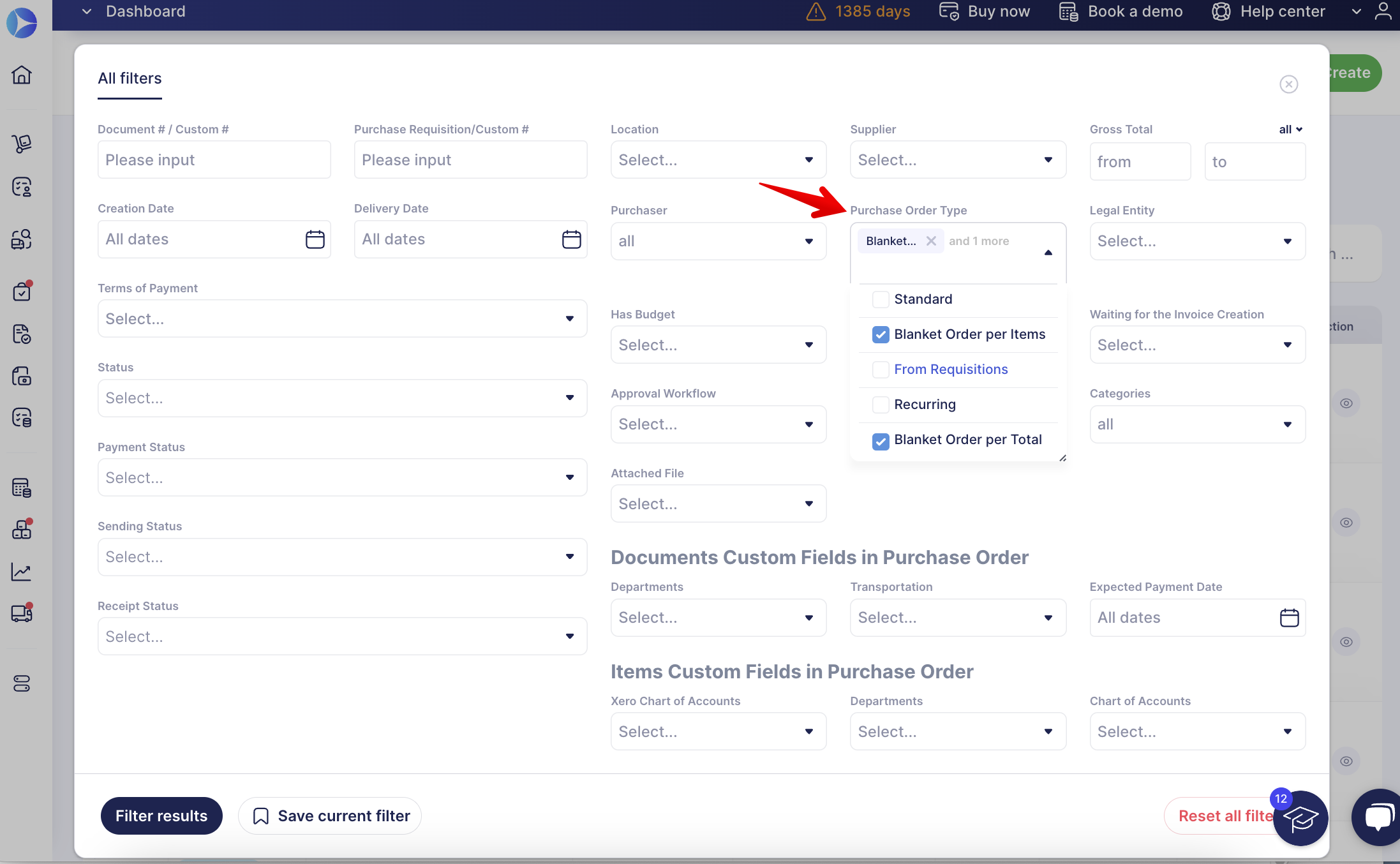Expand the Terms of Payment dropdown
Viewport: 1400px width, 864px height.
tap(342, 318)
